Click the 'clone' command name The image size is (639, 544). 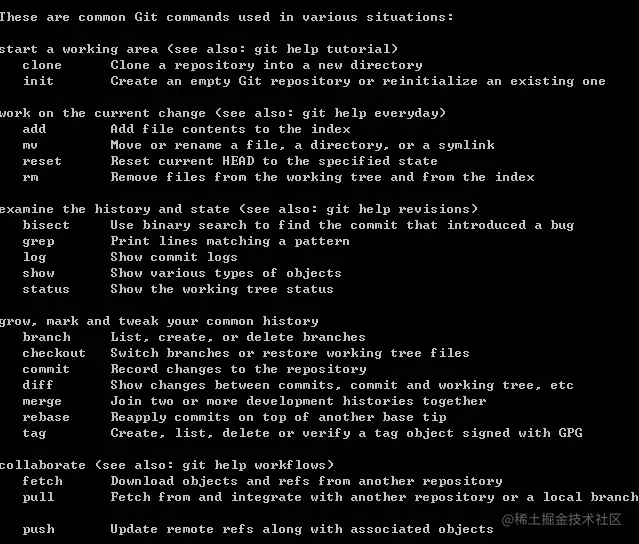[42, 65]
